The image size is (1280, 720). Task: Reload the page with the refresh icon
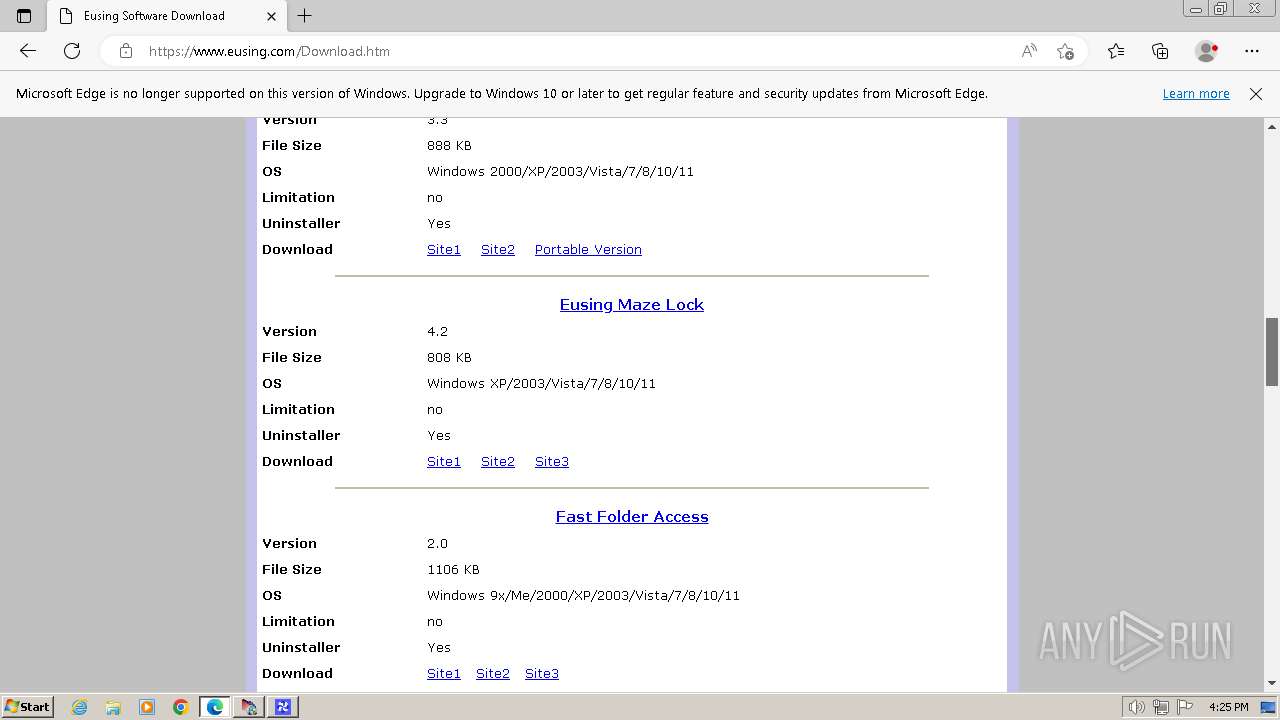click(72, 51)
